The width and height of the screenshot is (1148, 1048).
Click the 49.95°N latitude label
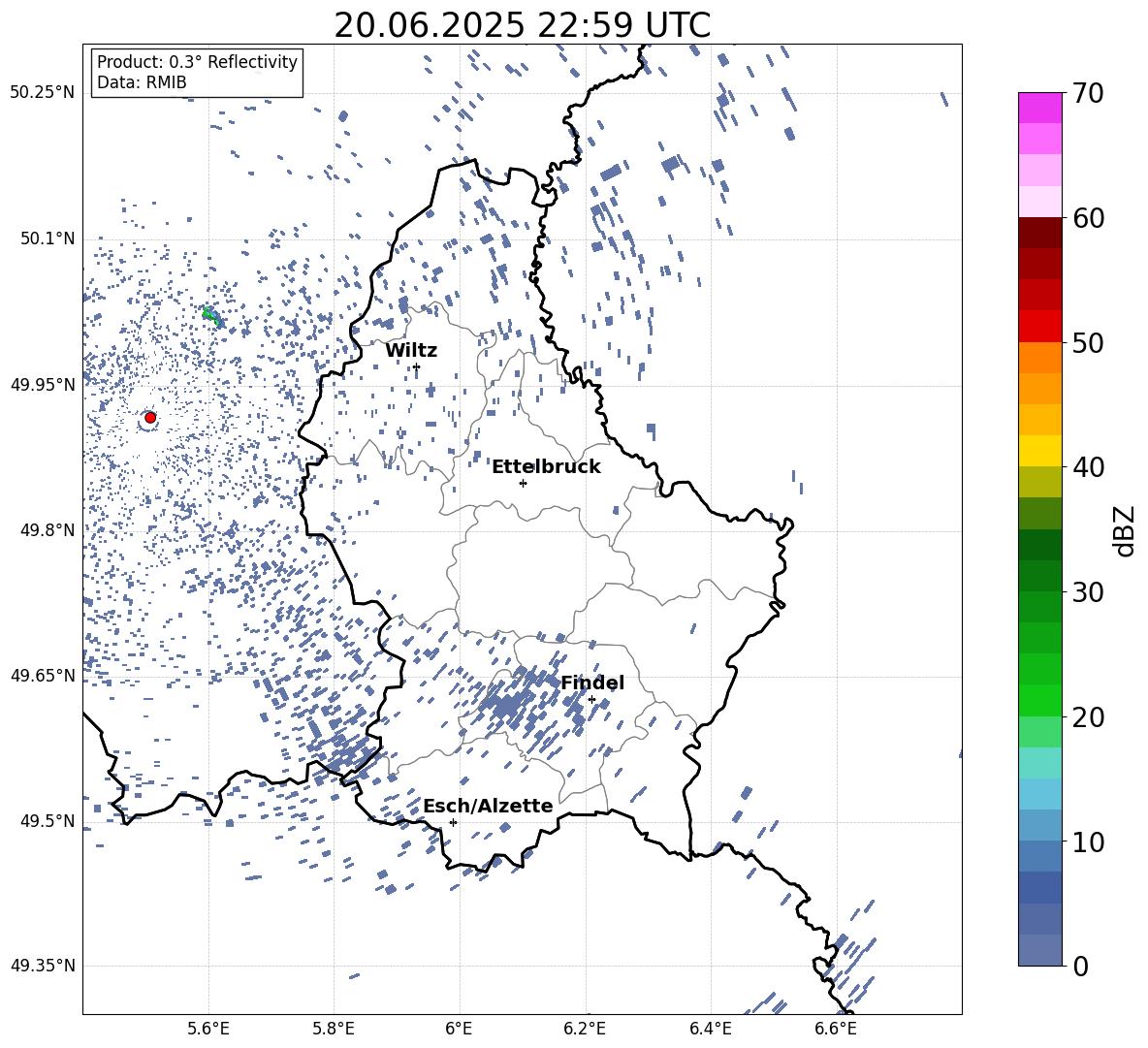[43, 385]
